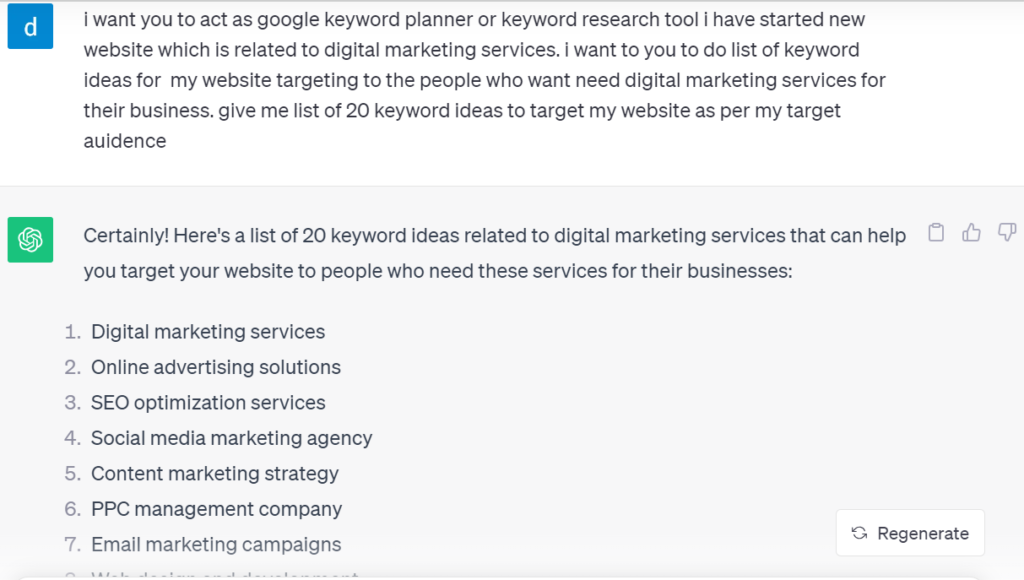Image resolution: width=1024 pixels, height=580 pixels.
Task: Click the Regenerate button
Action: (x=910, y=533)
